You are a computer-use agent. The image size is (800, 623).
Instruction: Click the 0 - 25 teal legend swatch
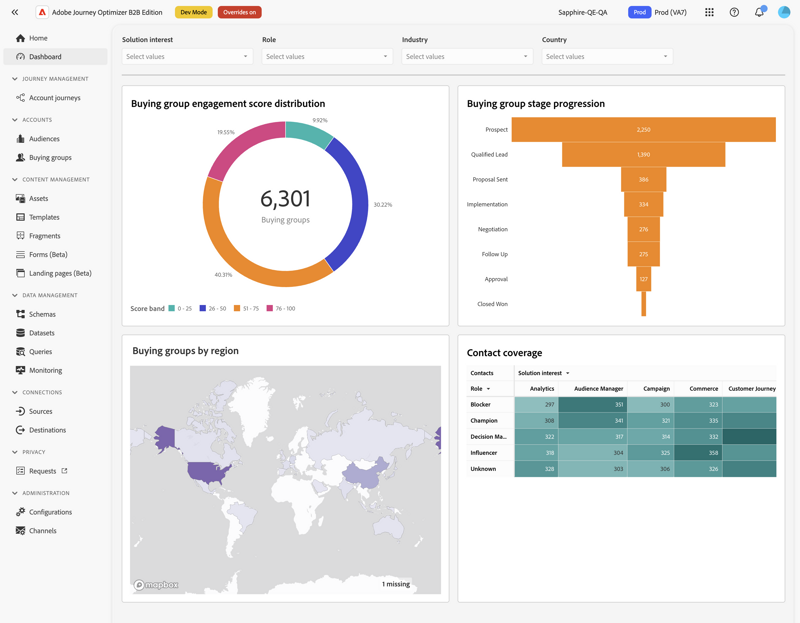point(172,308)
